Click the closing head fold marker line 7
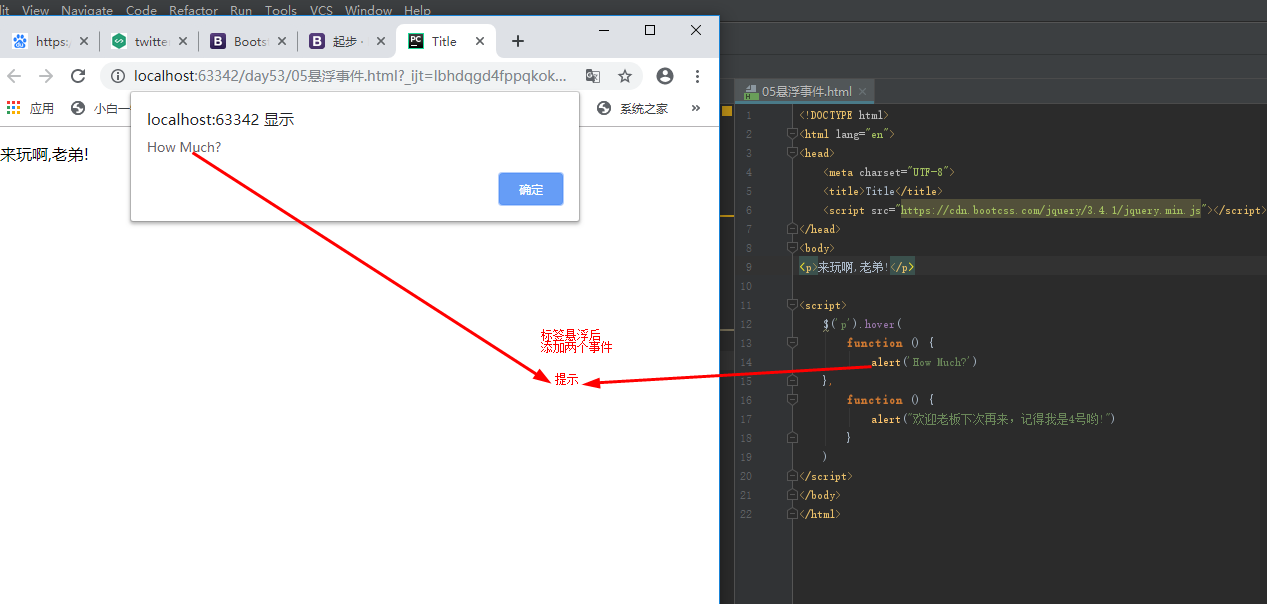This screenshot has height=604, width=1267. [792, 229]
